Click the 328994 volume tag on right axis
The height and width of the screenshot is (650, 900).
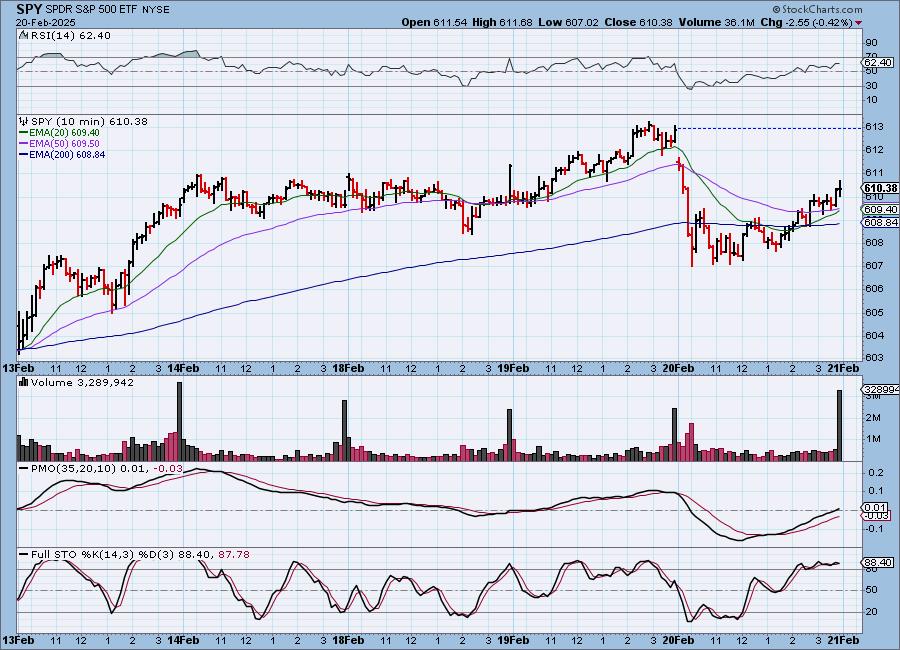click(x=880, y=390)
